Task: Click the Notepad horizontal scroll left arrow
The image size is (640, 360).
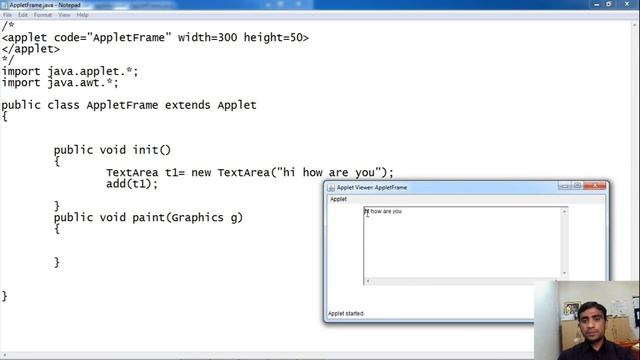Action: [4, 356]
